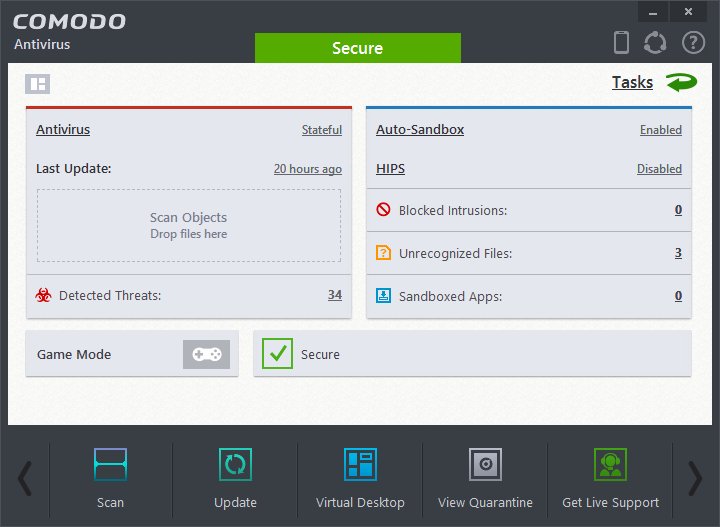Image resolution: width=720 pixels, height=527 pixels.
Task: Show more toolbar items with right chevron
Action: pos(695,479)
